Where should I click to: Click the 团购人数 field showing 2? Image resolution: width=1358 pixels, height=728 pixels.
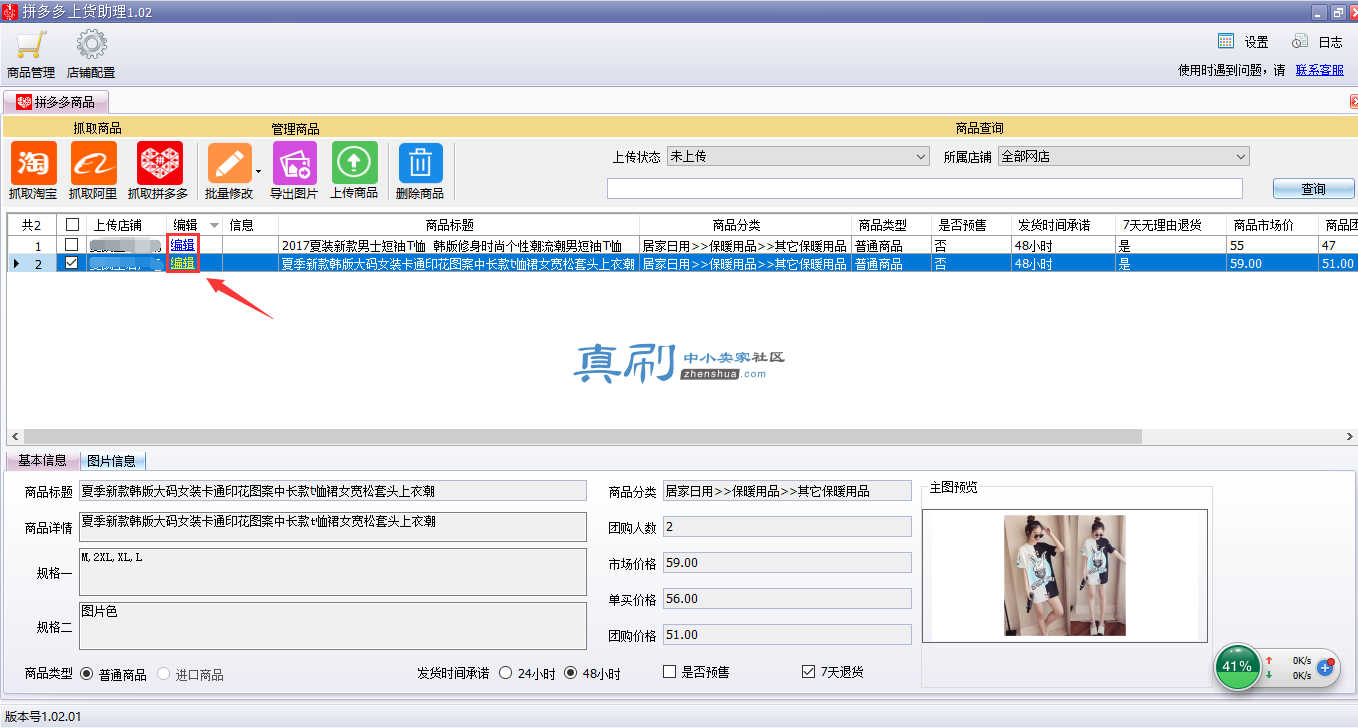point(787,526)
